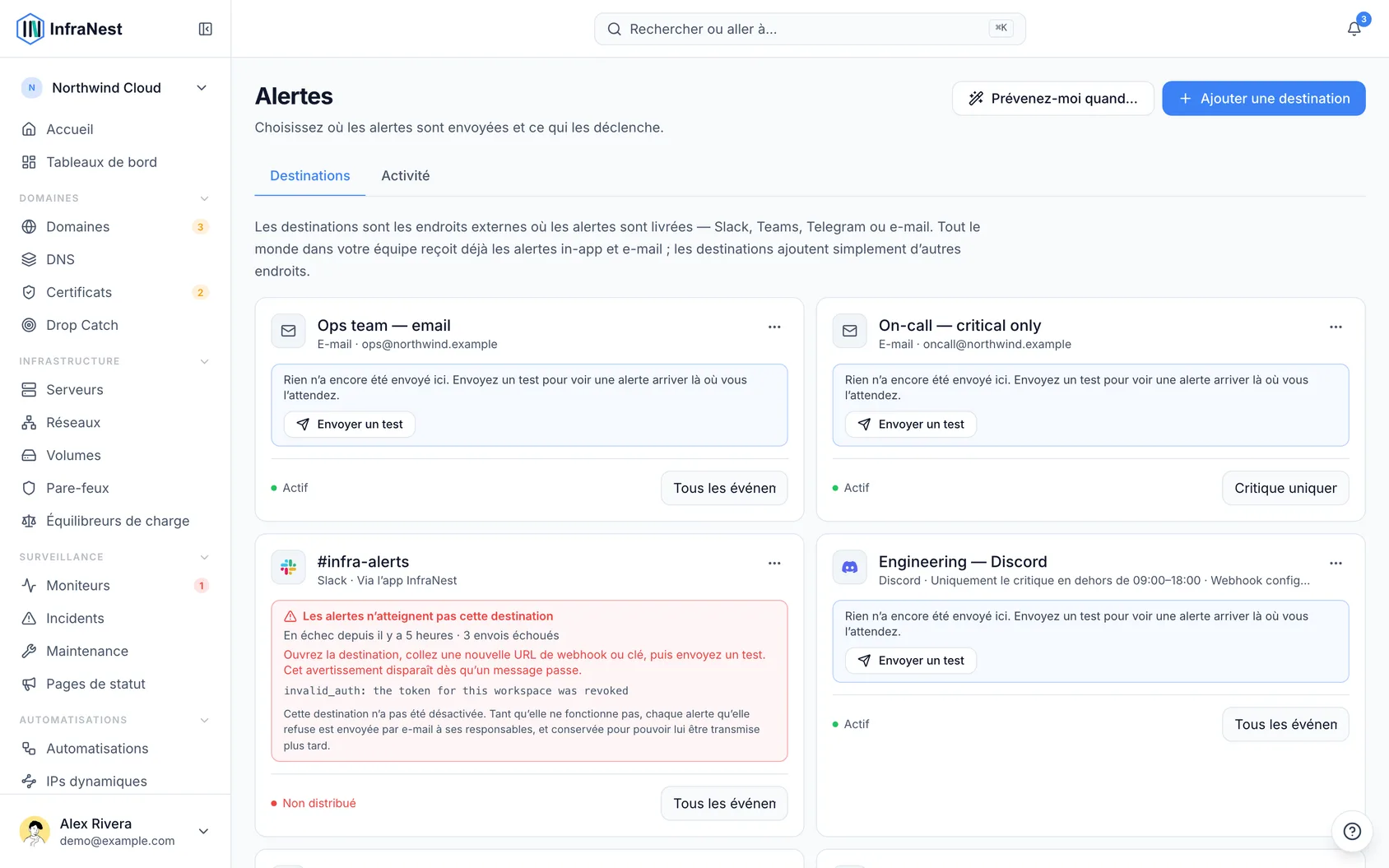Open event filter dropdown on Ops team card
Viewport: 1389px width, 868px height.
pos(724,488)
